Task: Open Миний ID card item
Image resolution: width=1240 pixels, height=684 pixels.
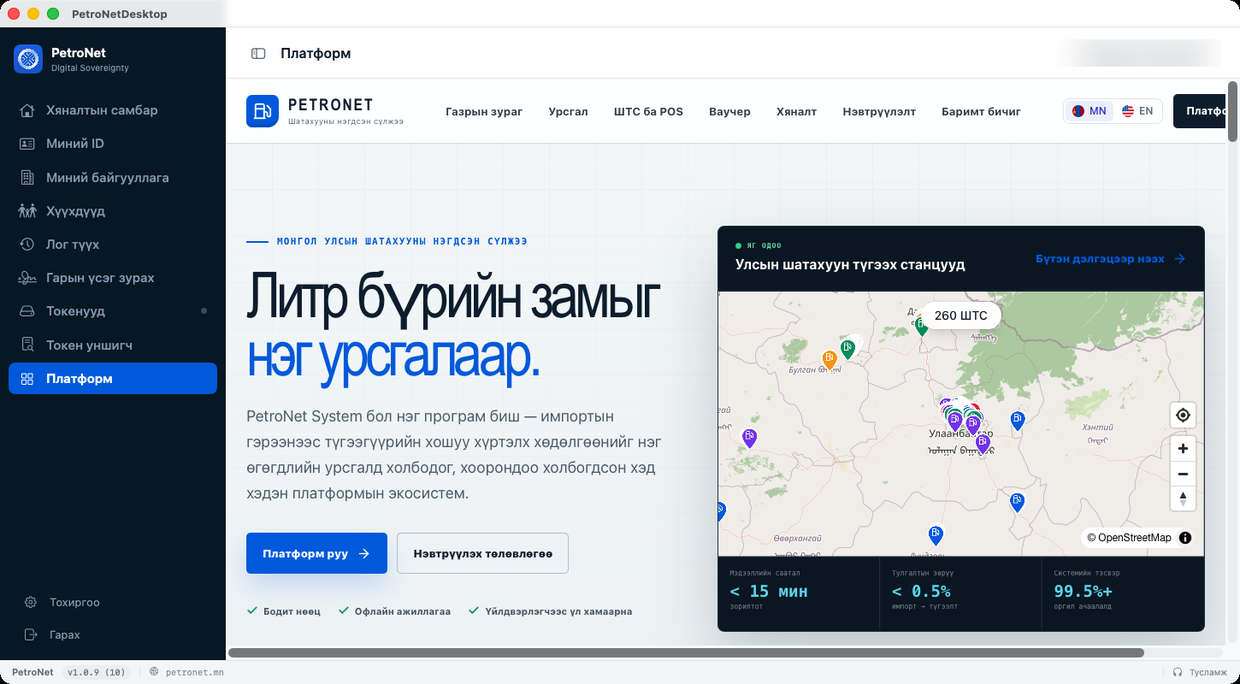Action: pyautogui.click(x=113, y=144)
